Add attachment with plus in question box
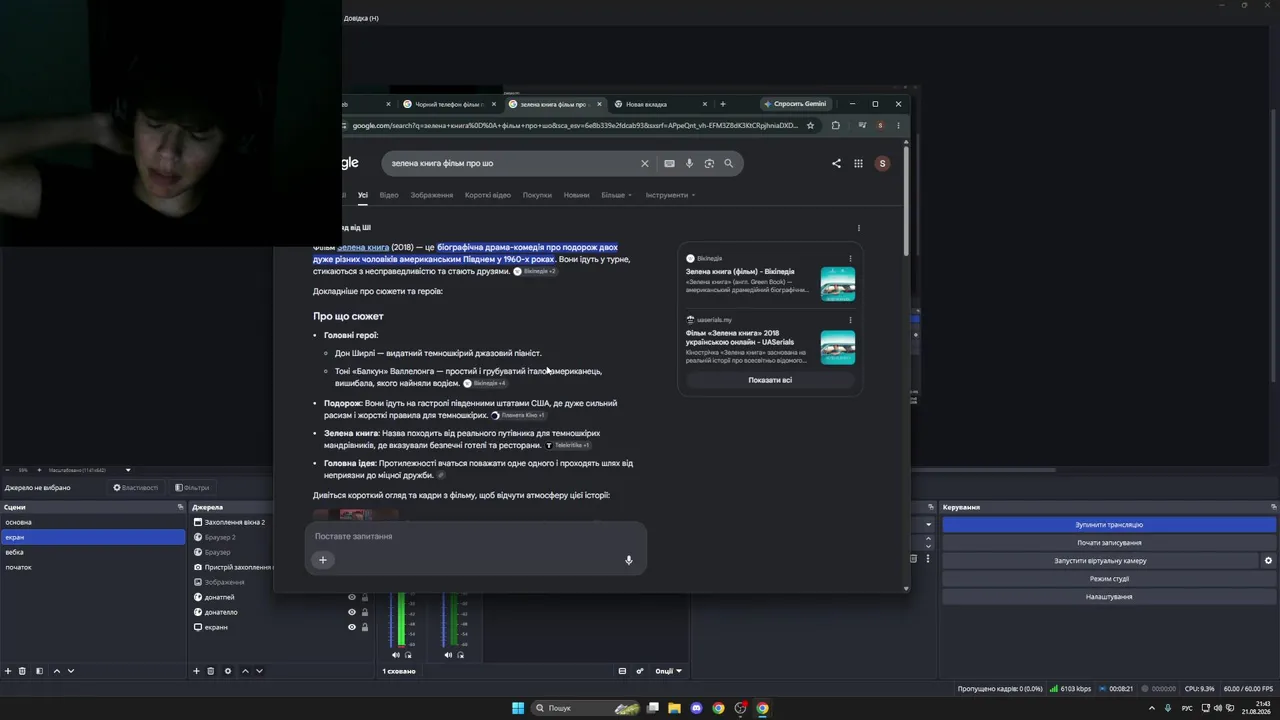 pyautogui.click(x=323, y=560)
